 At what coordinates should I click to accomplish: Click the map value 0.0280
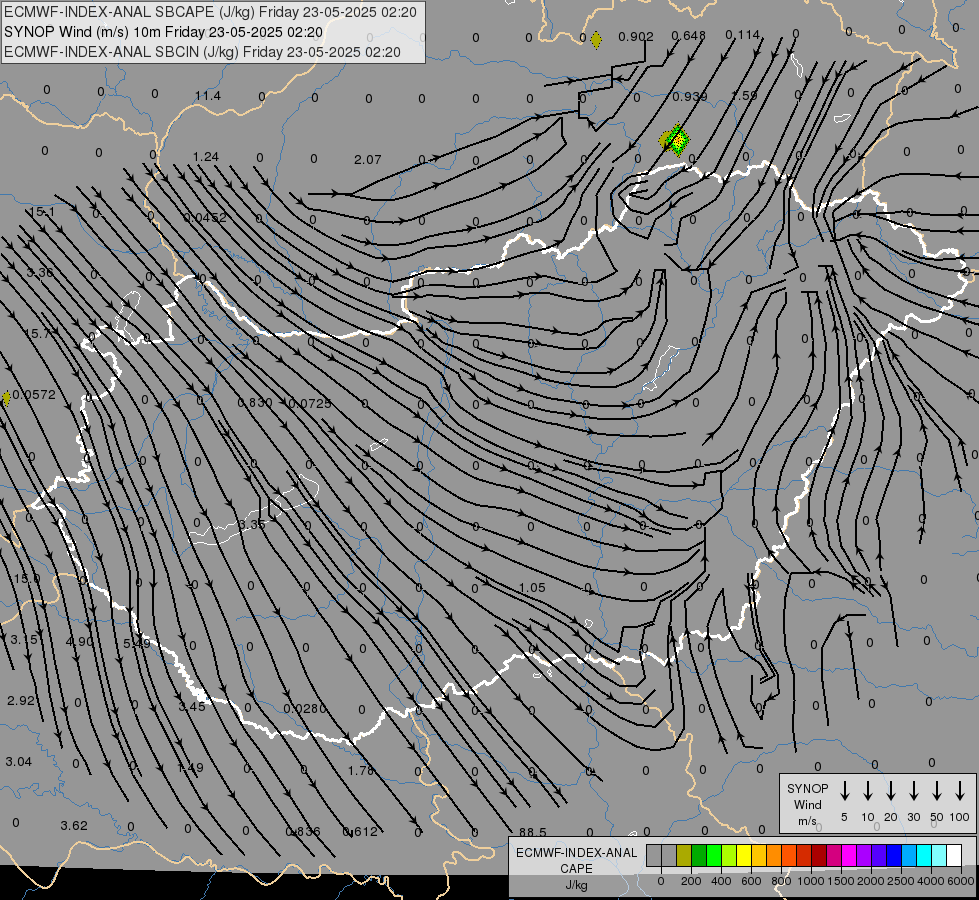305,709
